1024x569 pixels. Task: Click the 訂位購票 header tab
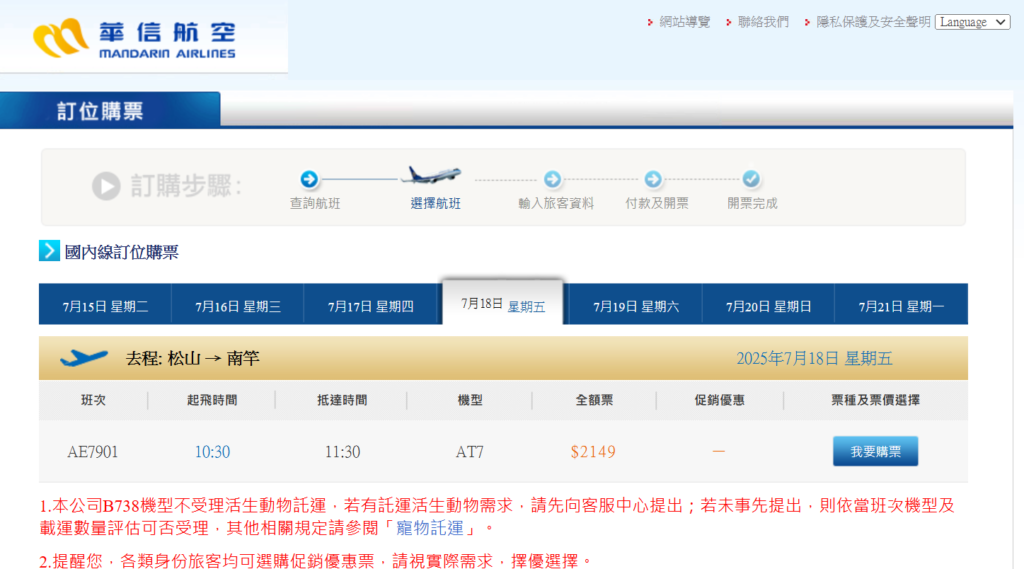110,110
